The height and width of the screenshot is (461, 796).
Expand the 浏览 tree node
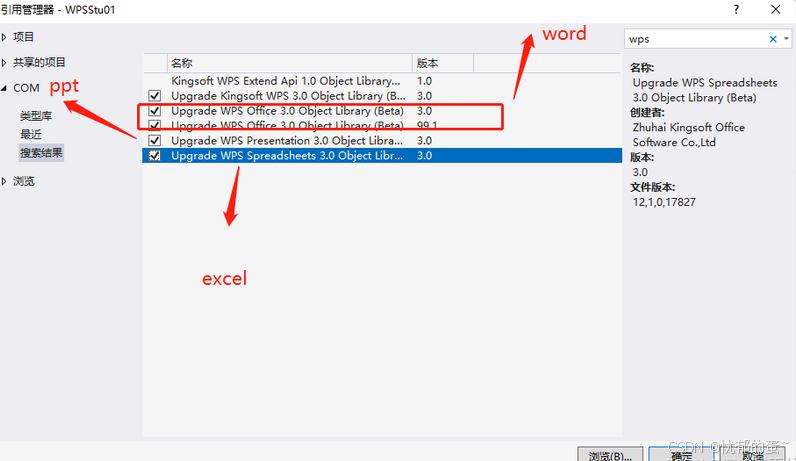[4, 181]
